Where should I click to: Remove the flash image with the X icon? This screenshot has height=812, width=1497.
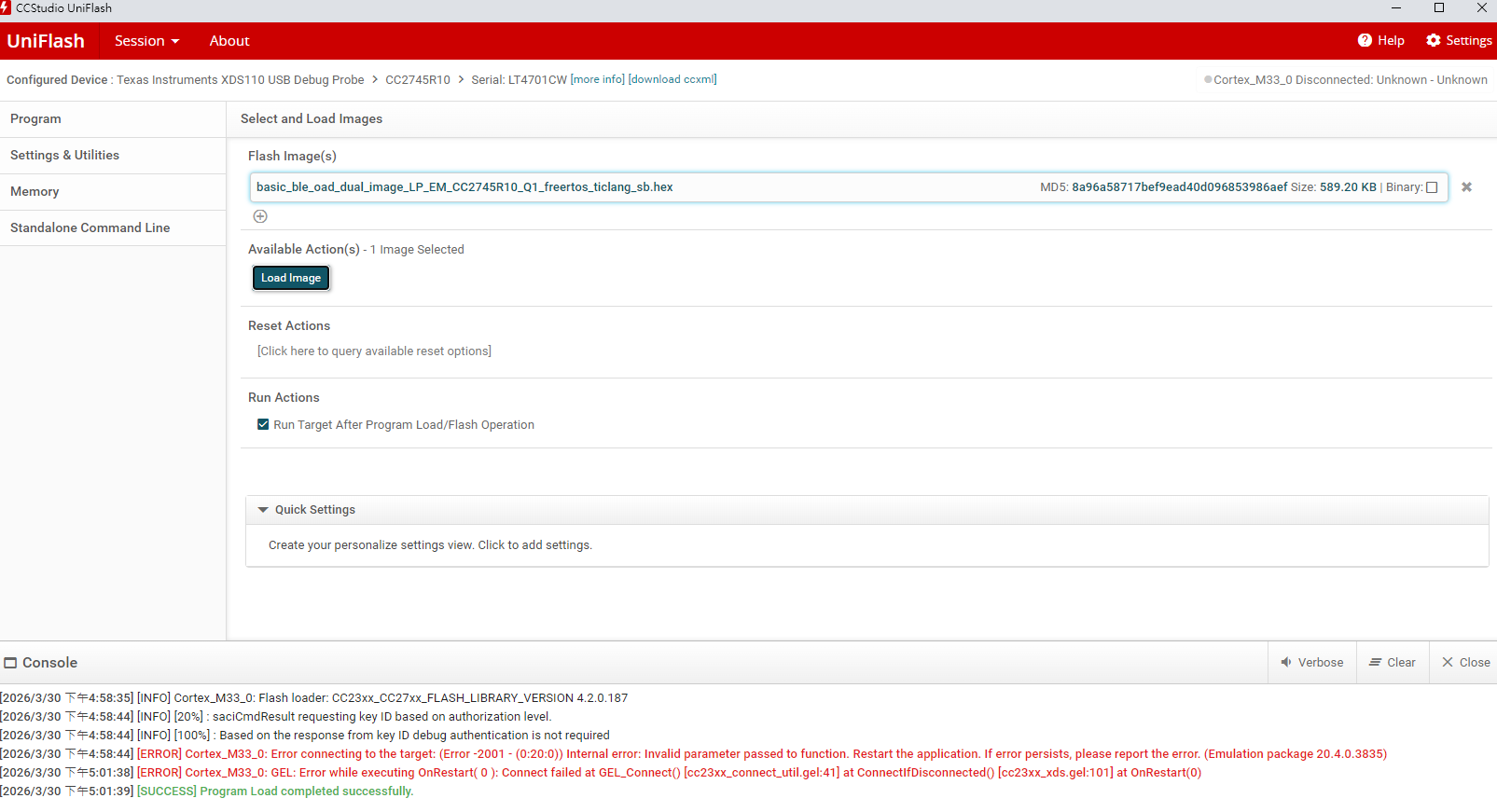pyautogui.click(x=1466, y=187)
